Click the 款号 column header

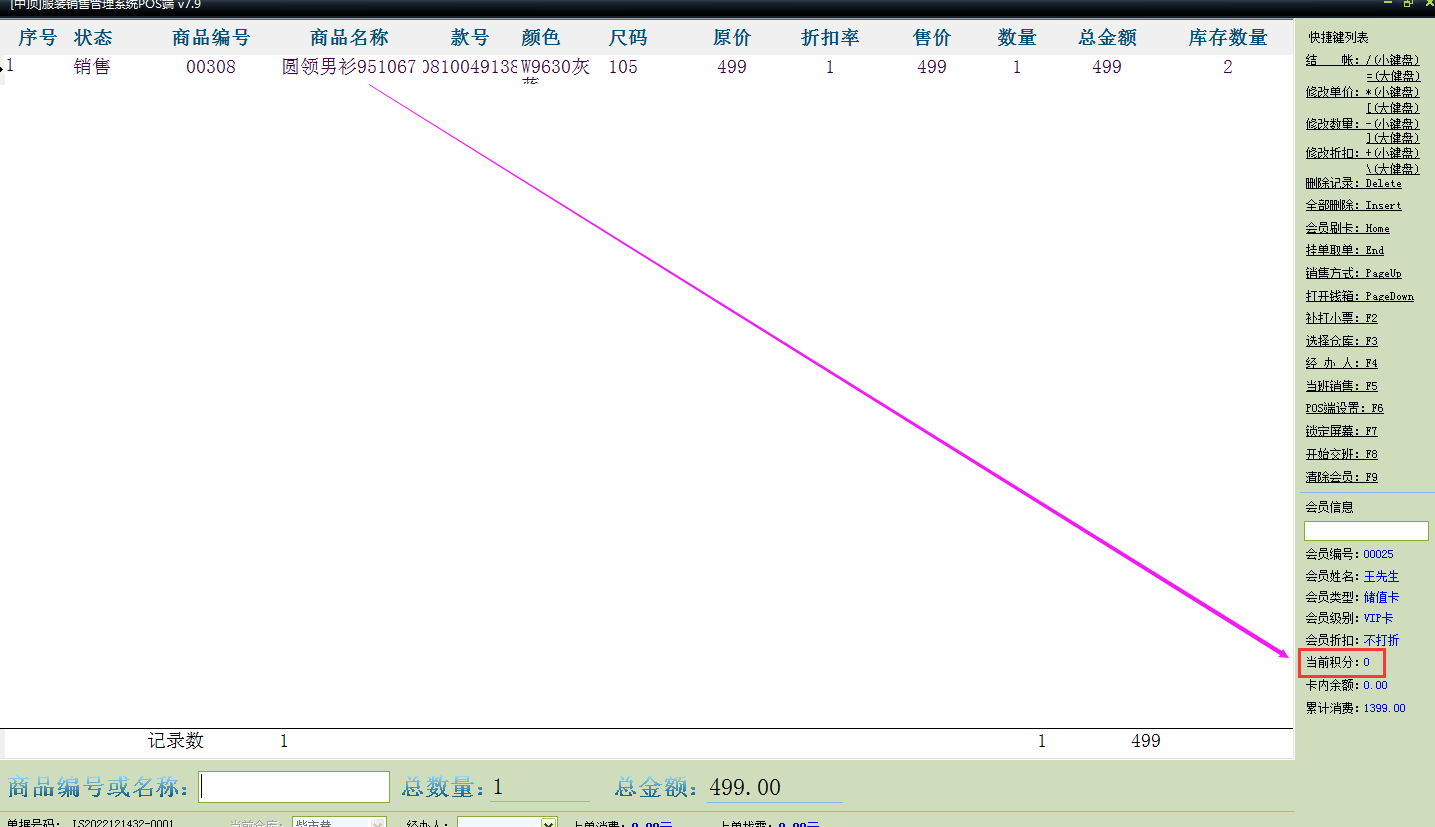470,38
